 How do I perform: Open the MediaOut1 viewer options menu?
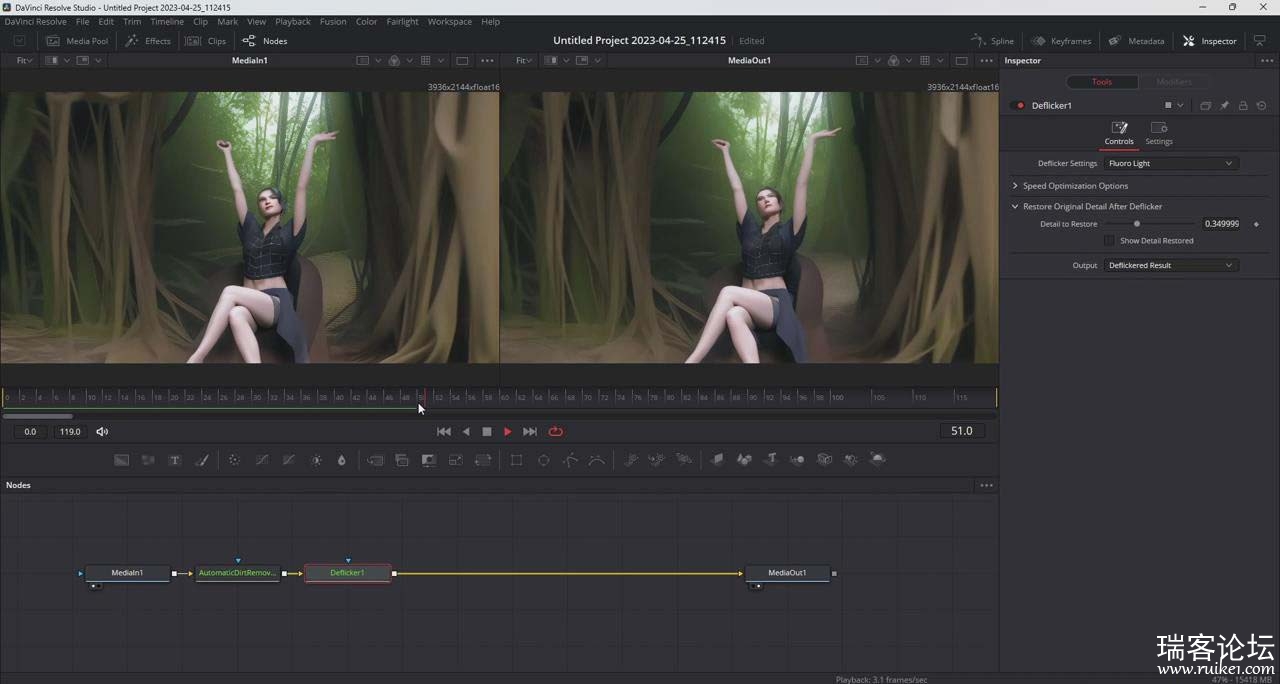[x=987, y=61]
